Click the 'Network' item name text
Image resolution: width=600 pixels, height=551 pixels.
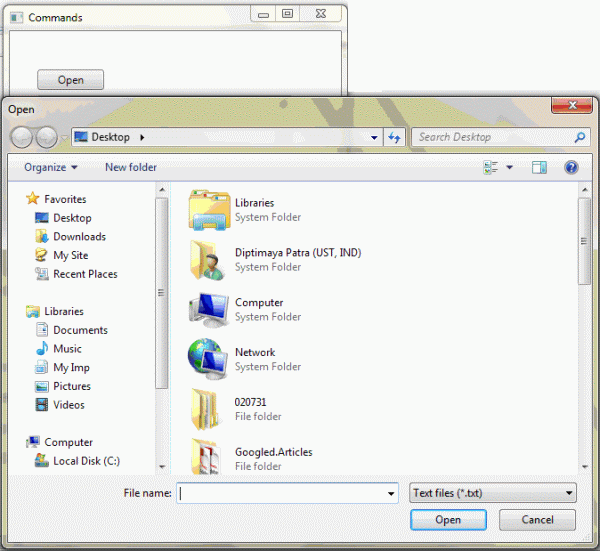click(255, 352)
